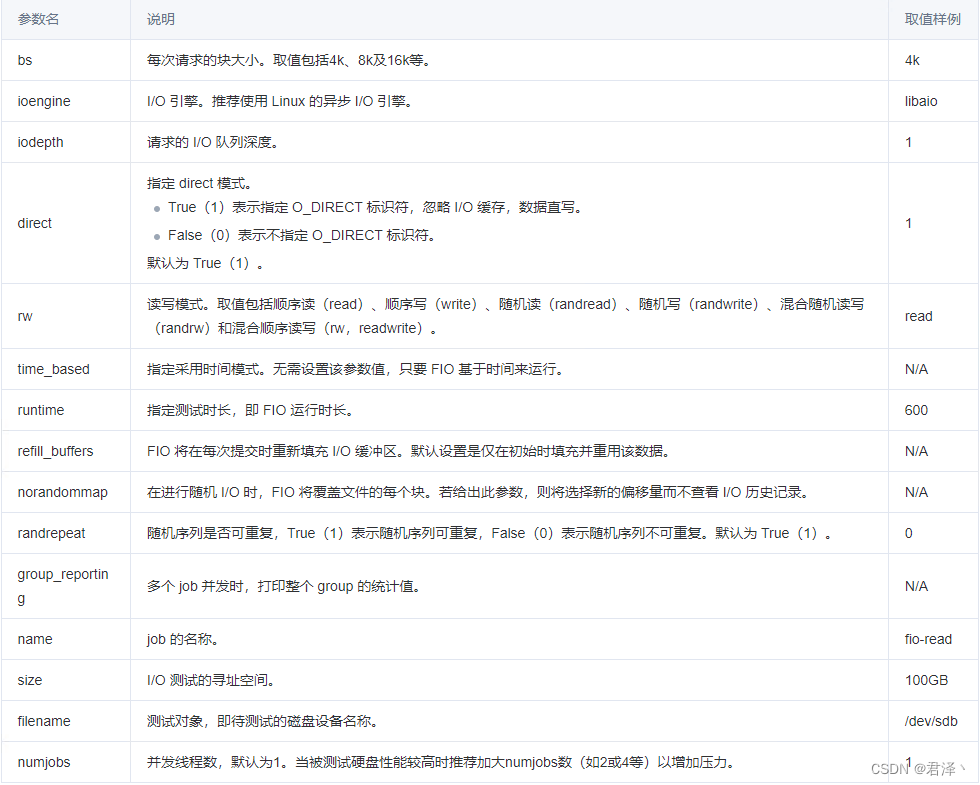Select the direct parameter cell
Viewport: 980px width, 785px height.
(x=33, y=223)
